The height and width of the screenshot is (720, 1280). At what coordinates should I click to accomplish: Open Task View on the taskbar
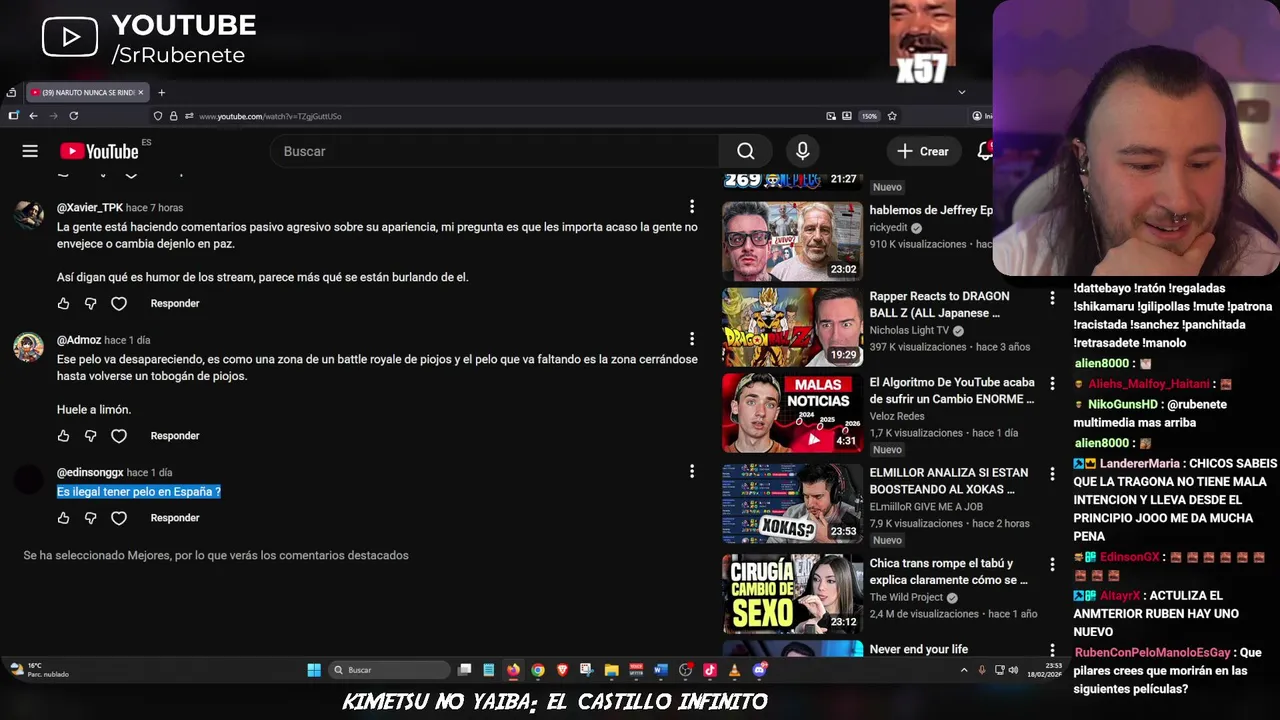464,670
